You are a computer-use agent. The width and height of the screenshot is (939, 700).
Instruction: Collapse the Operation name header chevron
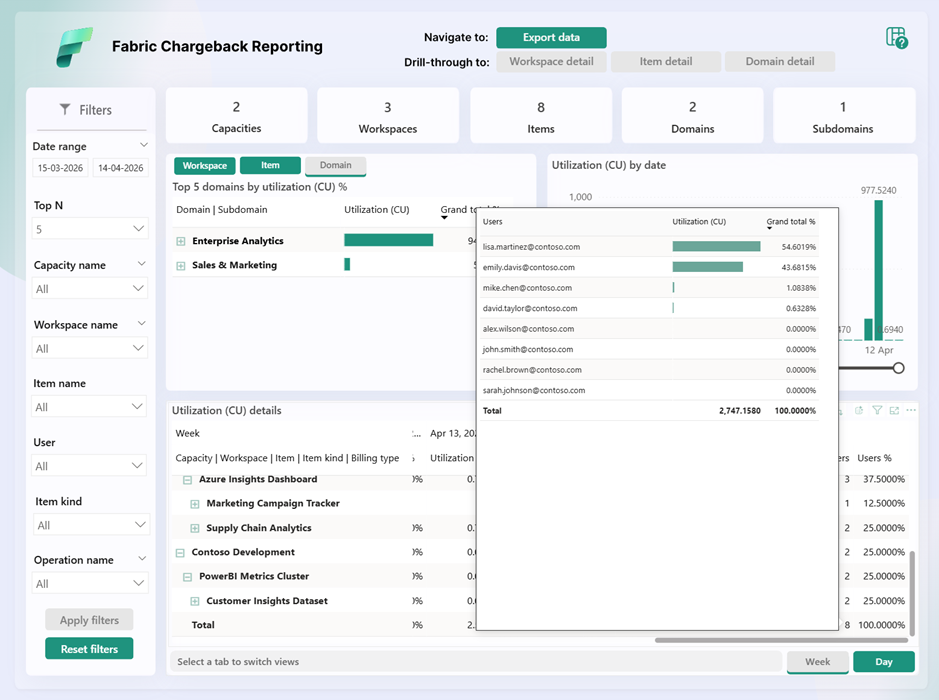(x=142, y=558)
